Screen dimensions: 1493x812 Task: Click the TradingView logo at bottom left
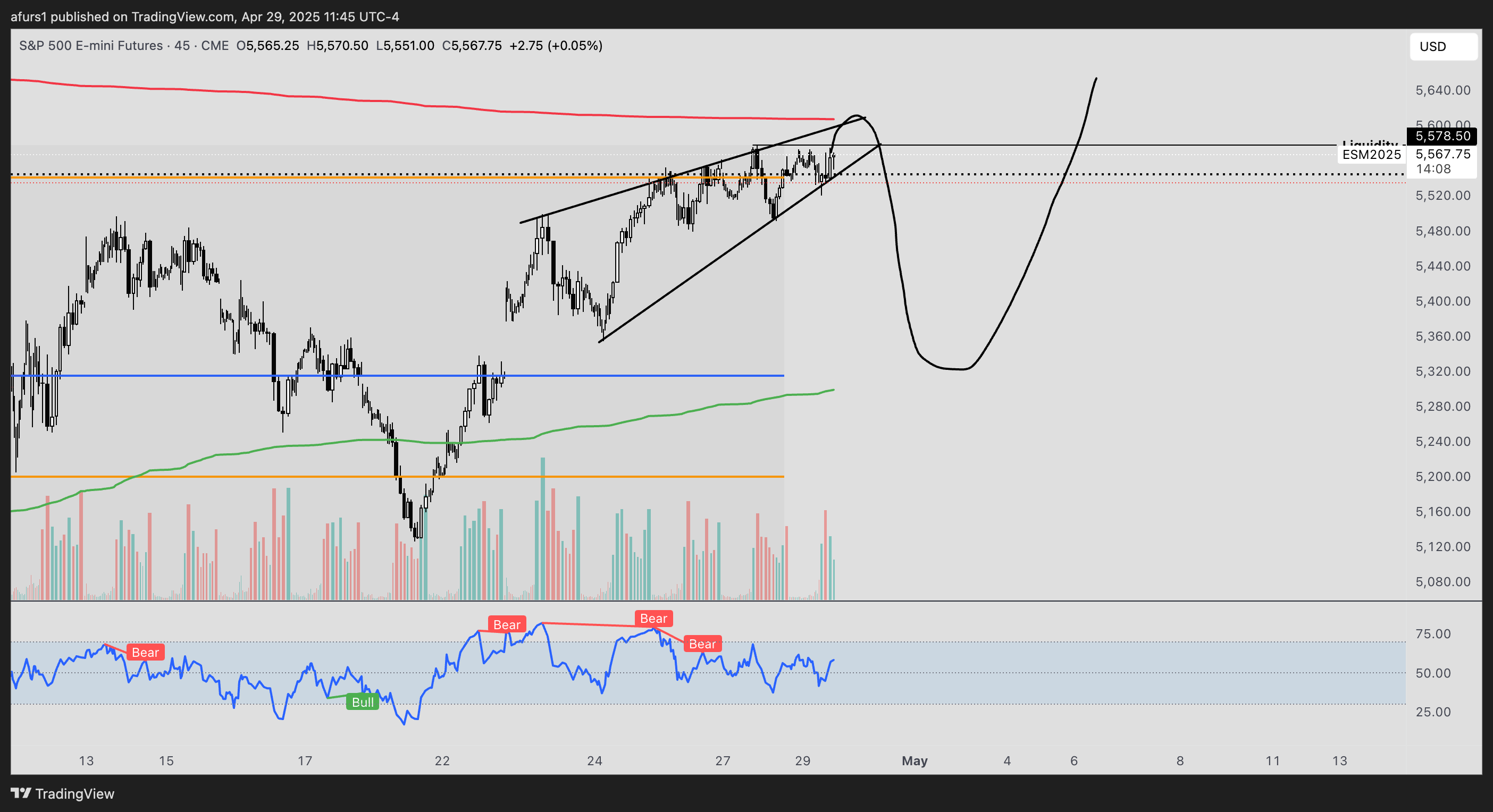tap(63, 793)
